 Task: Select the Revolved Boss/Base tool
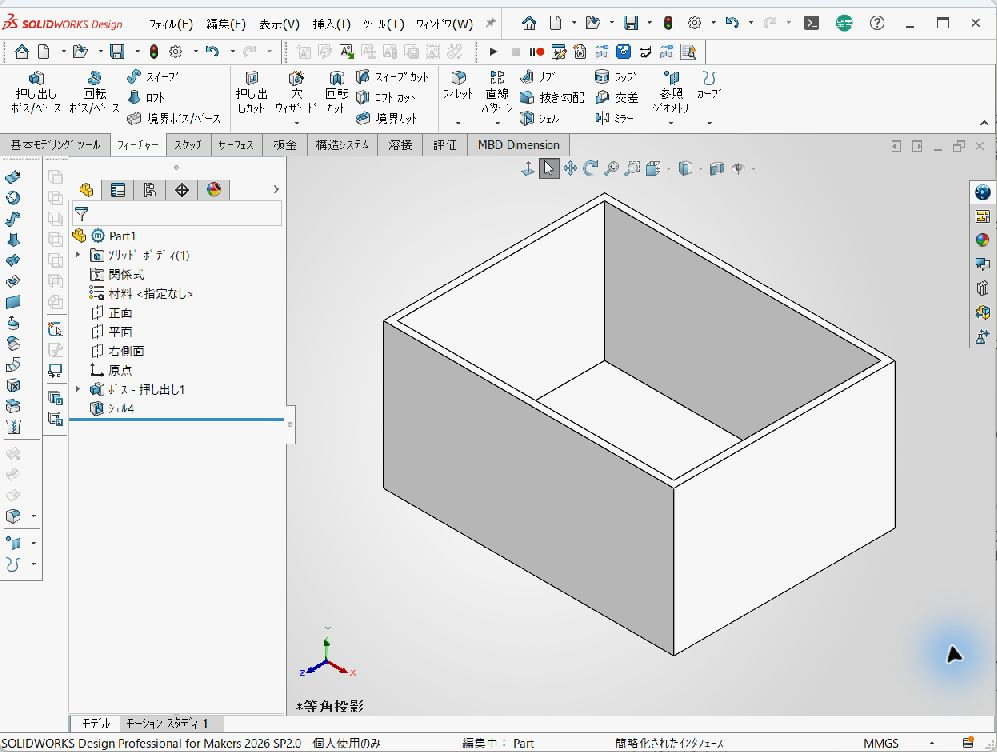94,92
